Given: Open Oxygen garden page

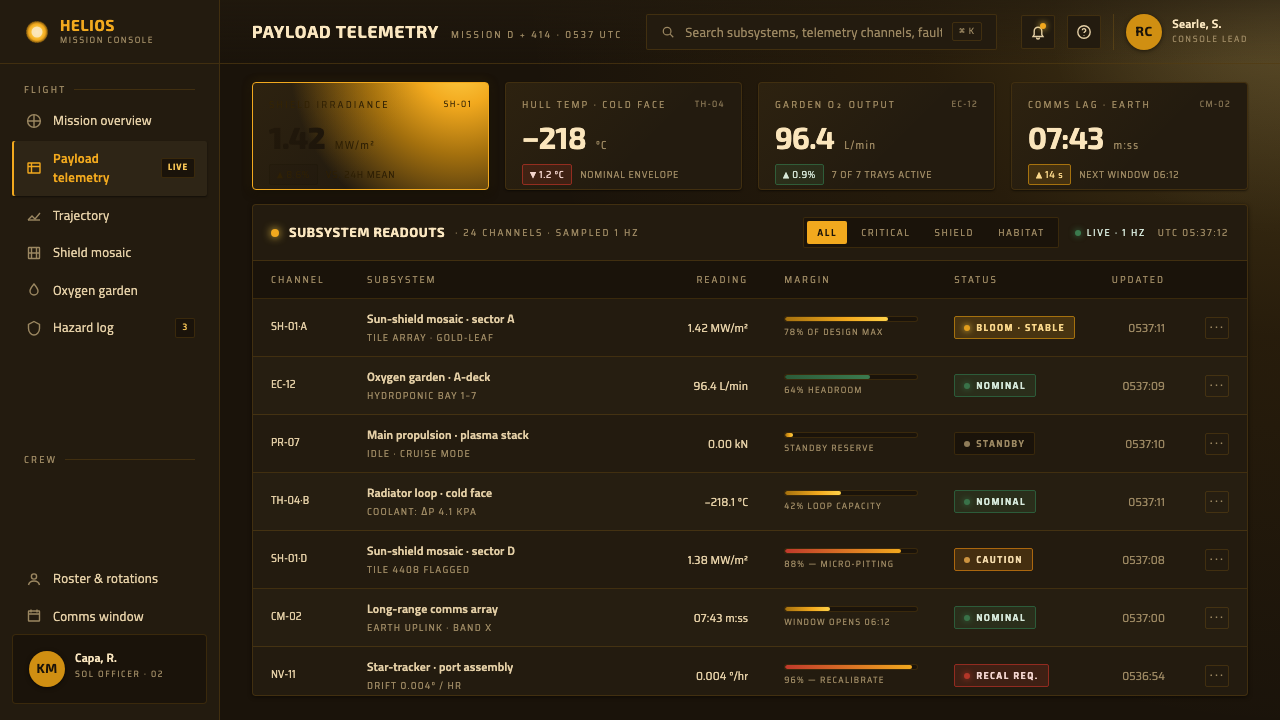Looking at the screenshot, I should [x=110, y=291].
